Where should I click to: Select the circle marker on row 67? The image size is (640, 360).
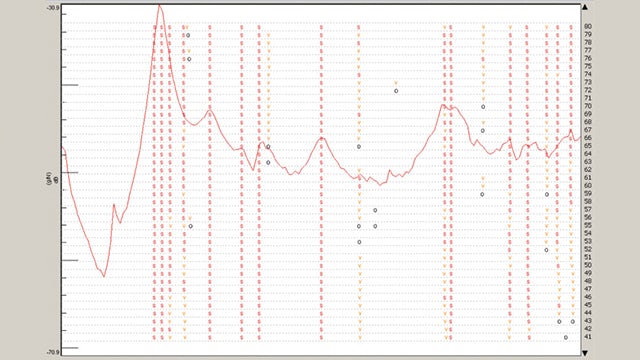click(x=482, y=131)
